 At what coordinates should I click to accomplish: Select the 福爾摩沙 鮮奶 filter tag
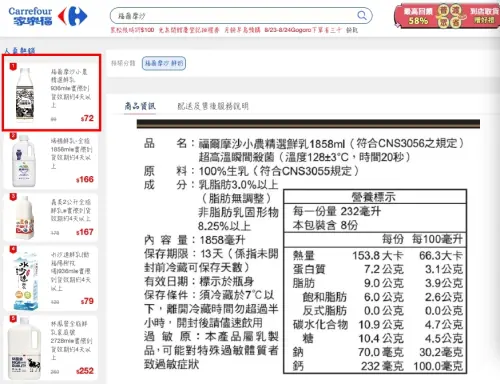click(164, 63)
